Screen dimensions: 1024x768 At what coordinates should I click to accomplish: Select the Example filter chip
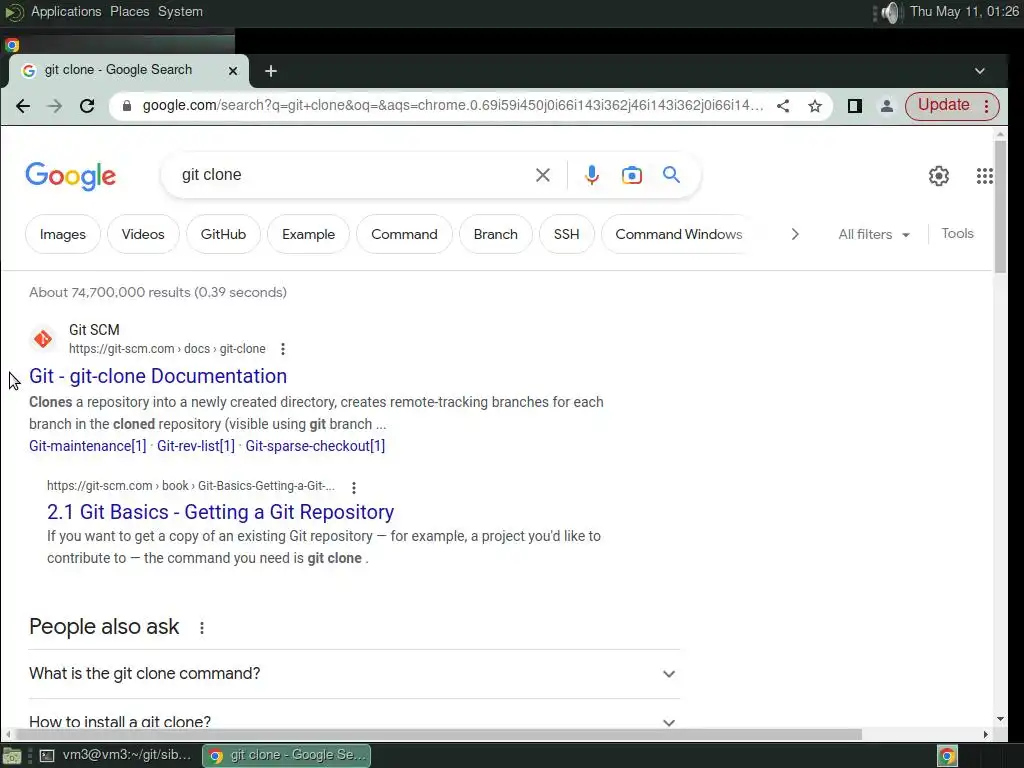tap(308, 234)
